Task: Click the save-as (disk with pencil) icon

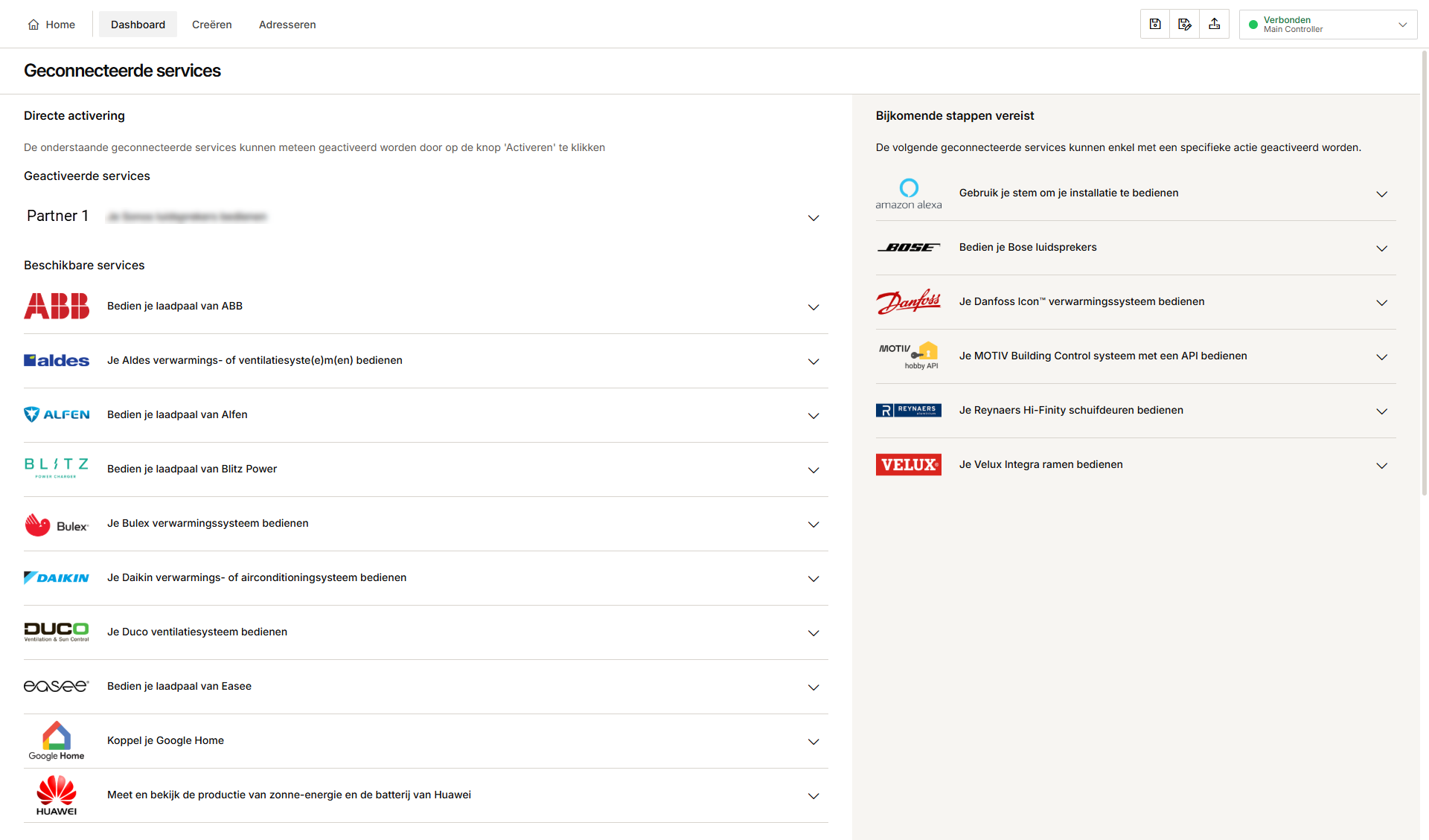Action: tap(1185, 25)
